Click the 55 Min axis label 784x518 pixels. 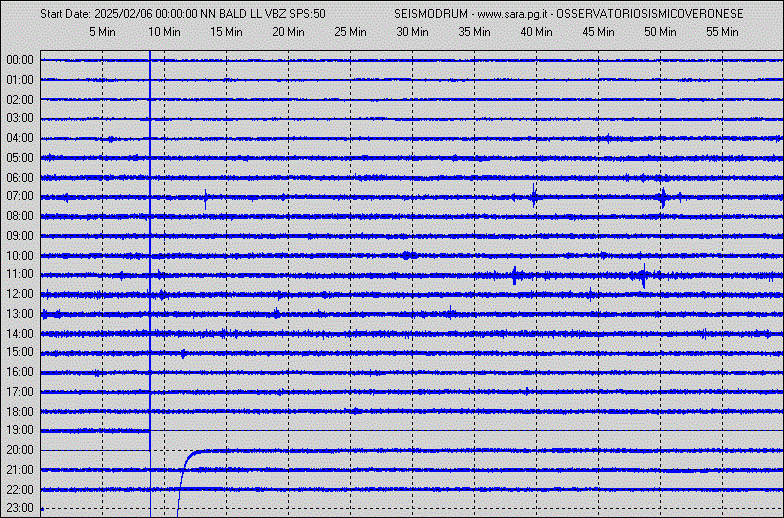tap(722, 32)
